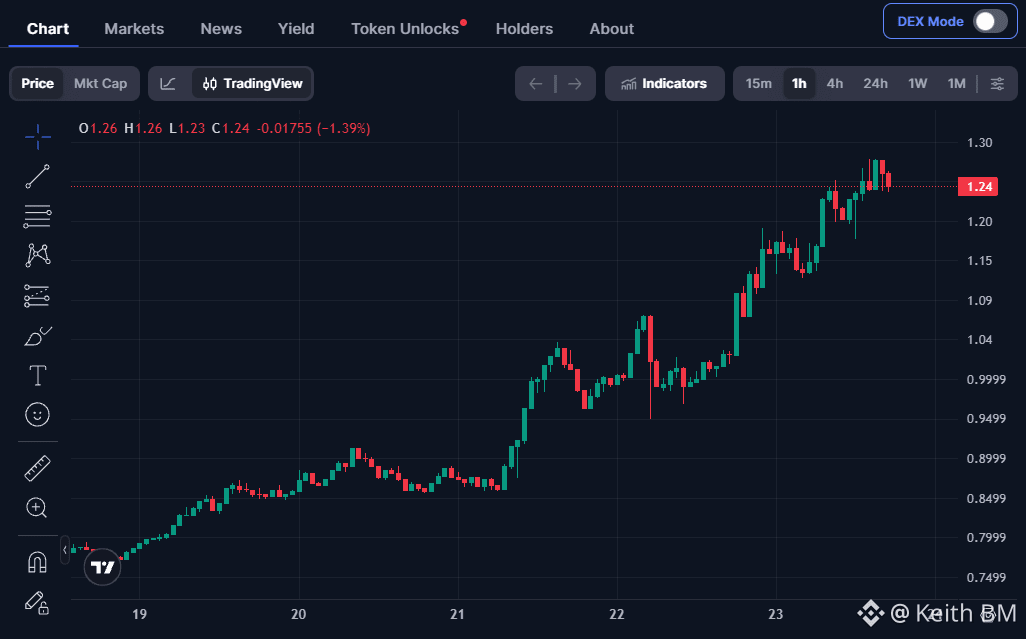Click date label 23 on time axis
Image resolution: width=1026 pixels, height=639 pixels.
pyautogui.click(x=775, y=614)
